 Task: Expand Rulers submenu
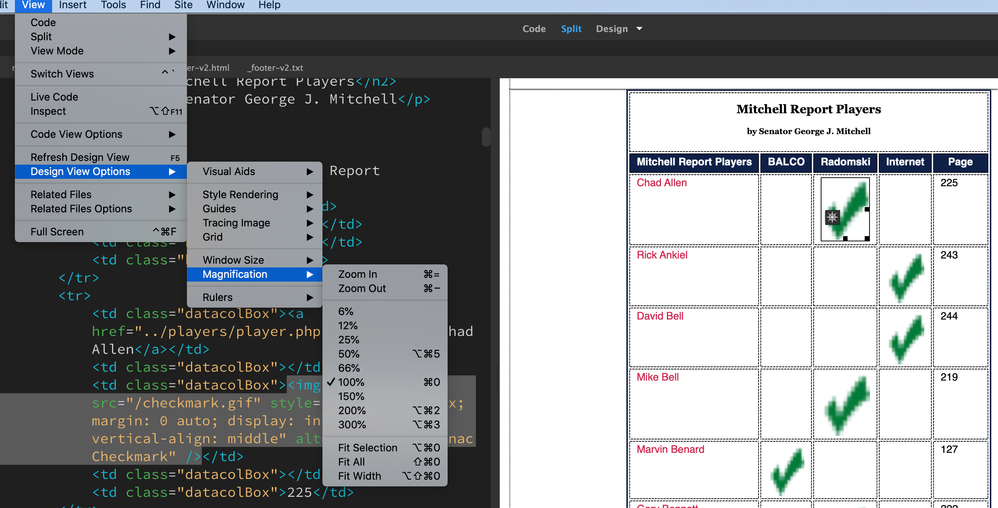tap(255, 297)
